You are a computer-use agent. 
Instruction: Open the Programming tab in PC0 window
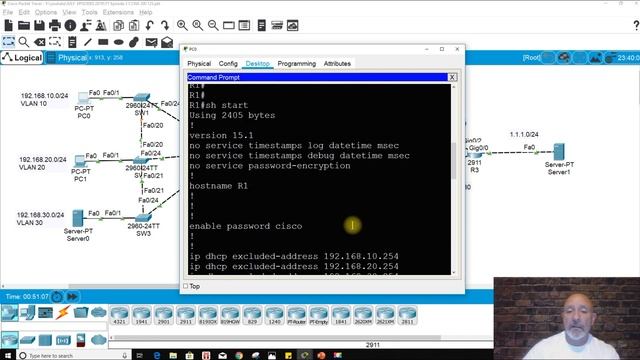coord(297,64)
